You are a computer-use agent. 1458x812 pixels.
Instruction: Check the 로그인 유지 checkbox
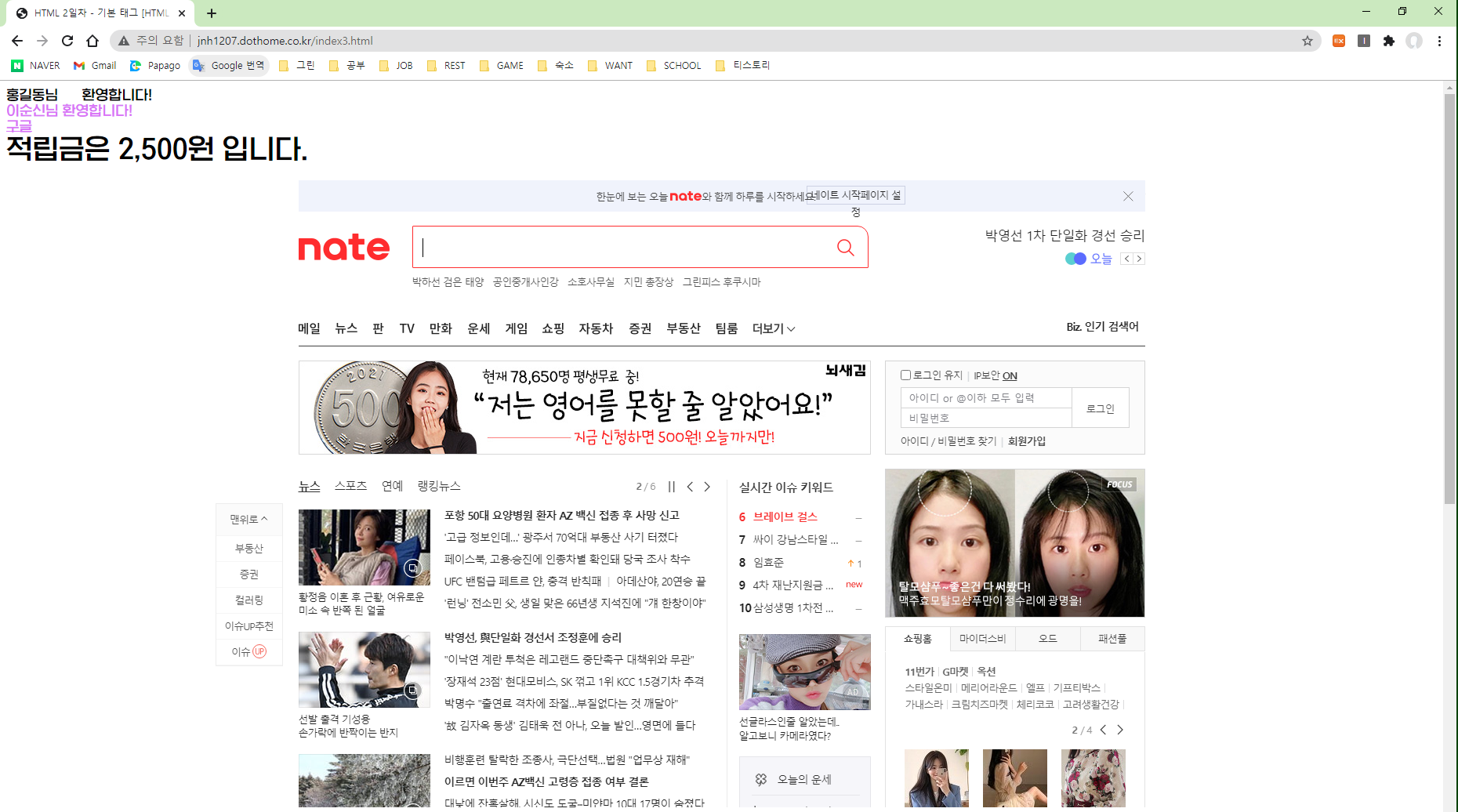point(905,375)
